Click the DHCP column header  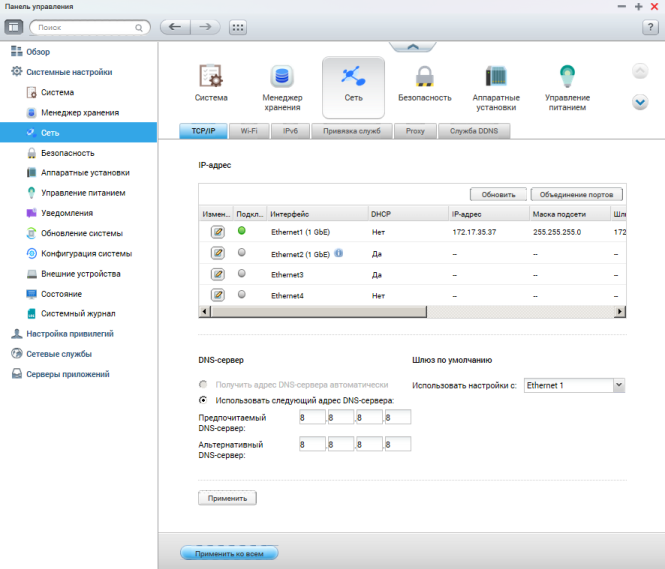(x=408, y=214)
